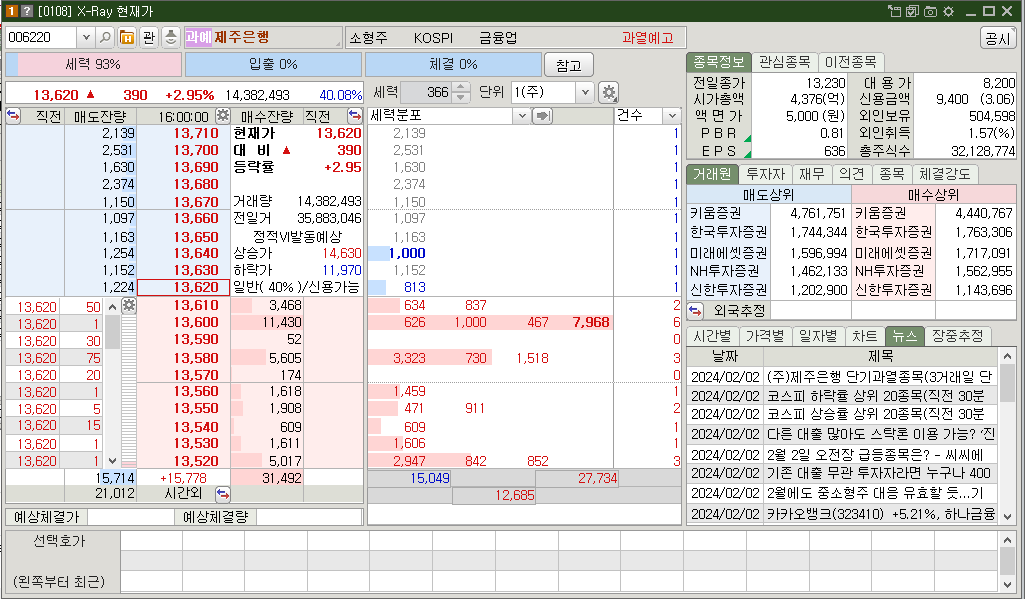Expand the 세력분포 dropdown
The image size is (1025, 599).
pyautogui.click(x=521, y=116)
